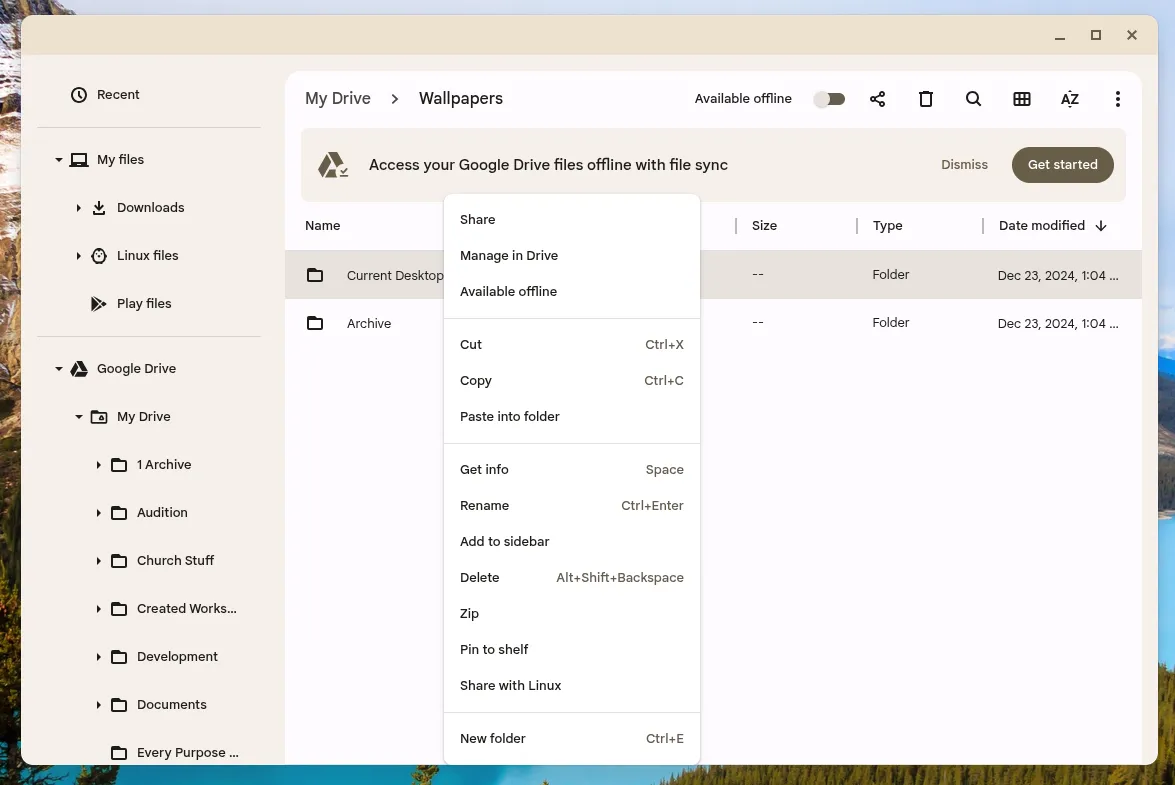Expand the Downloads folder tree
Image resolution: width=1175 pixels, height=785 pixels.
coord(79,208)
